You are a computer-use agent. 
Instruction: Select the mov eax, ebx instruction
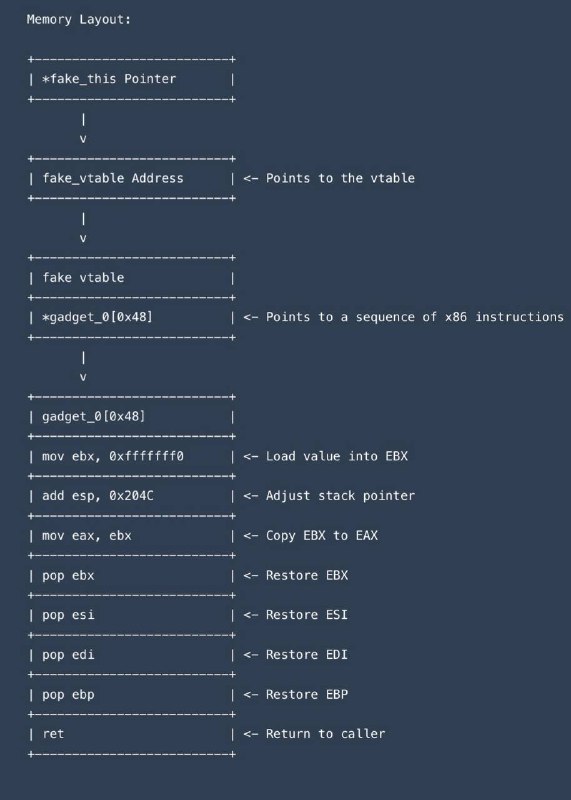click(x=132, y=536)
